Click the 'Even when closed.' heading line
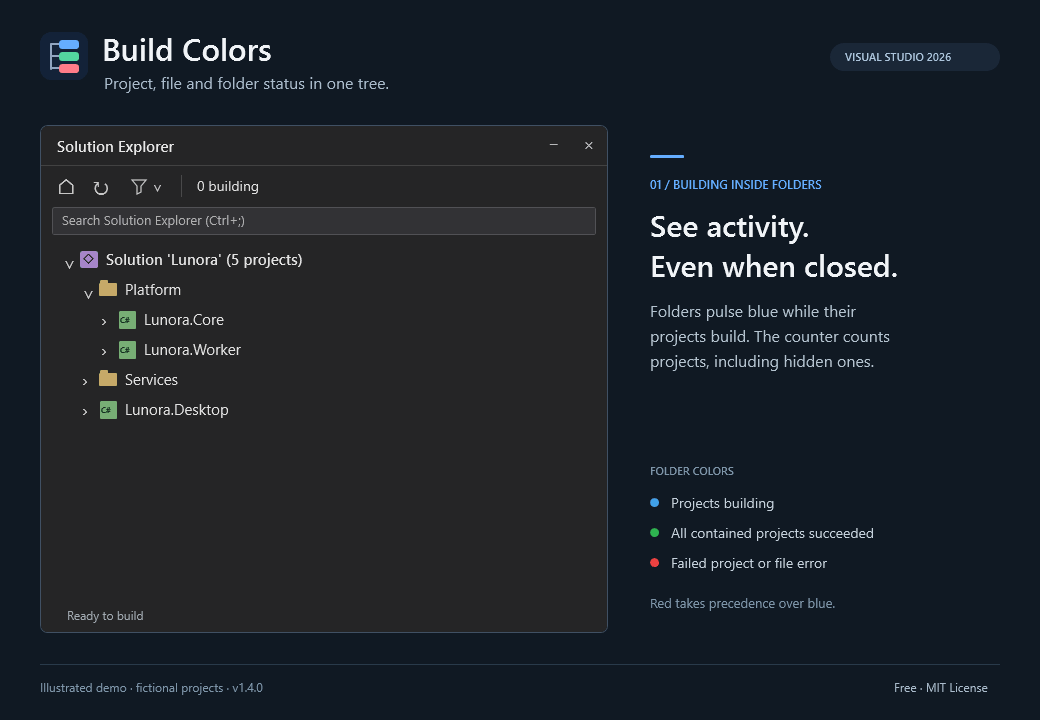 [774, 267]
